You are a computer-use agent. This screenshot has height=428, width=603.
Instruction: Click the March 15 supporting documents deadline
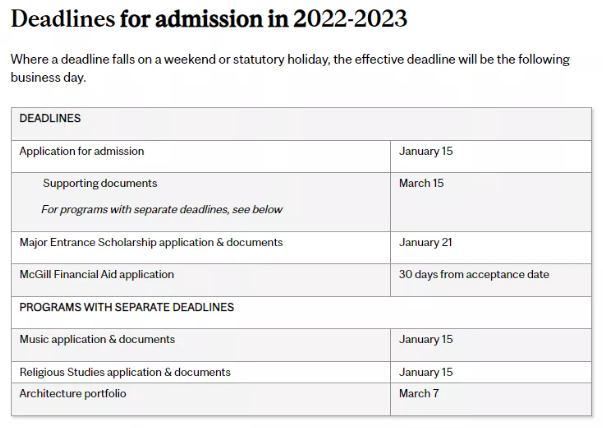pyautogui.click(x=421, y=183)
